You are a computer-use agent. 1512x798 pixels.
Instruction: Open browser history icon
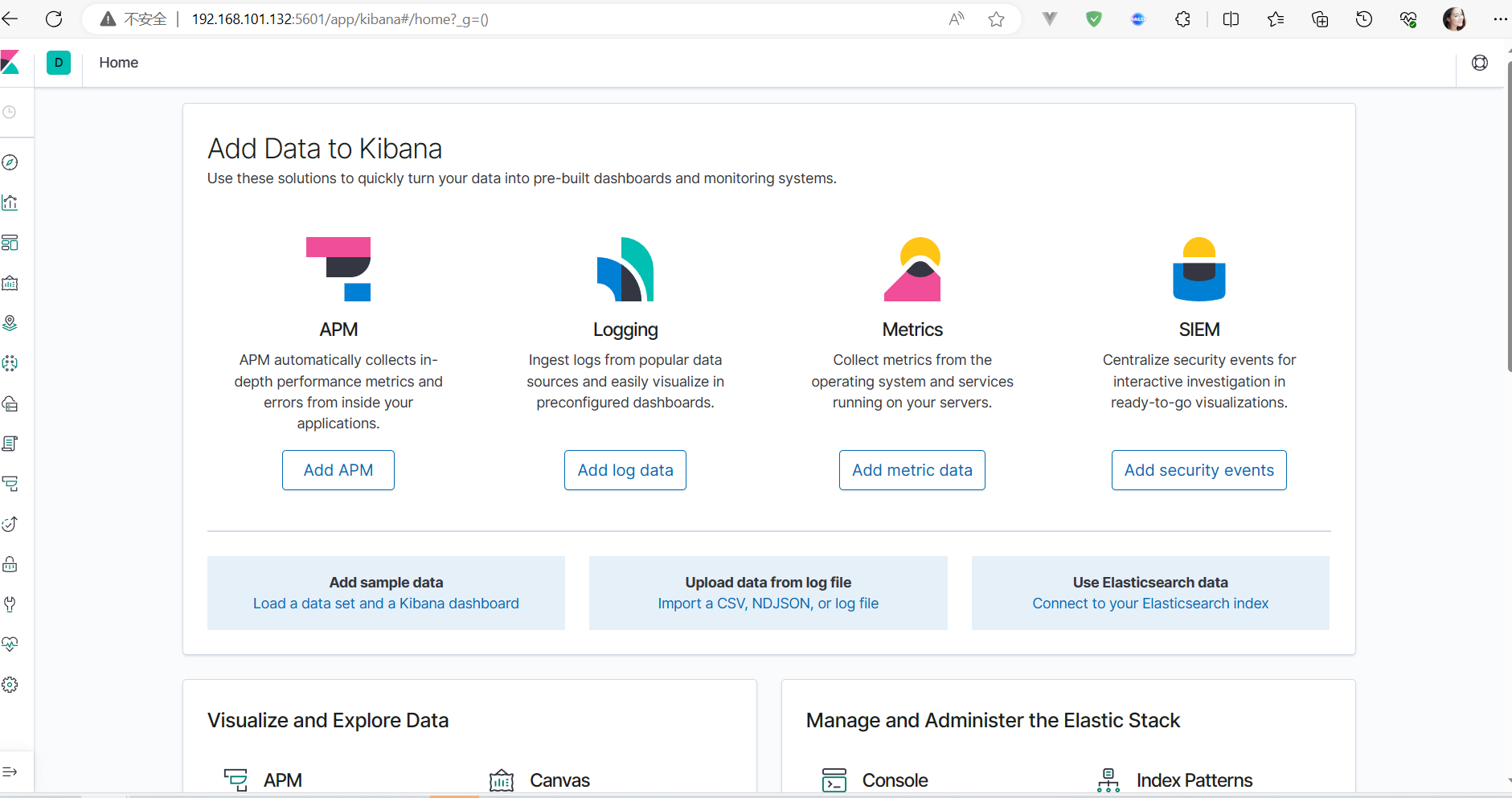tap(1364, 19)
